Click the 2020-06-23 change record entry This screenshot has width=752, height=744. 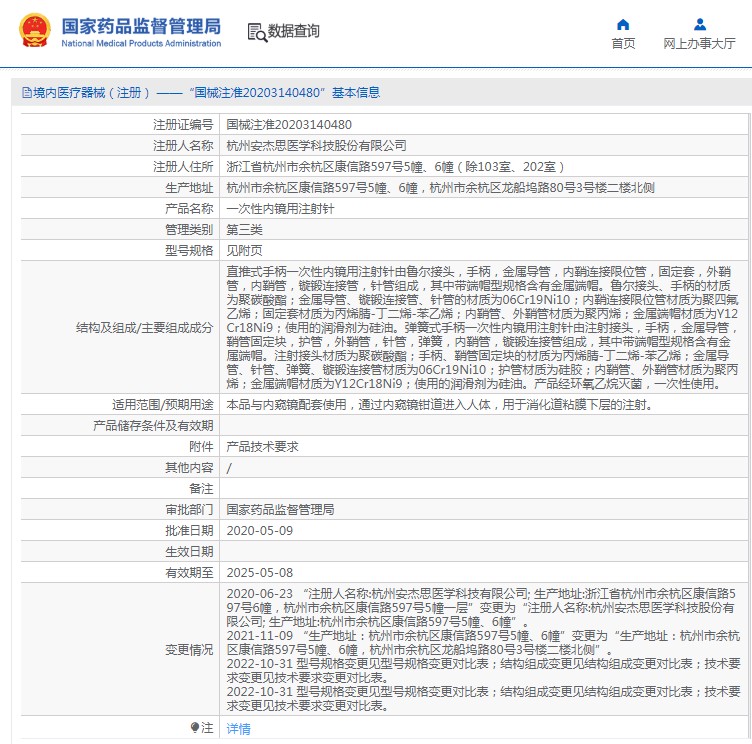coord(482,608)
